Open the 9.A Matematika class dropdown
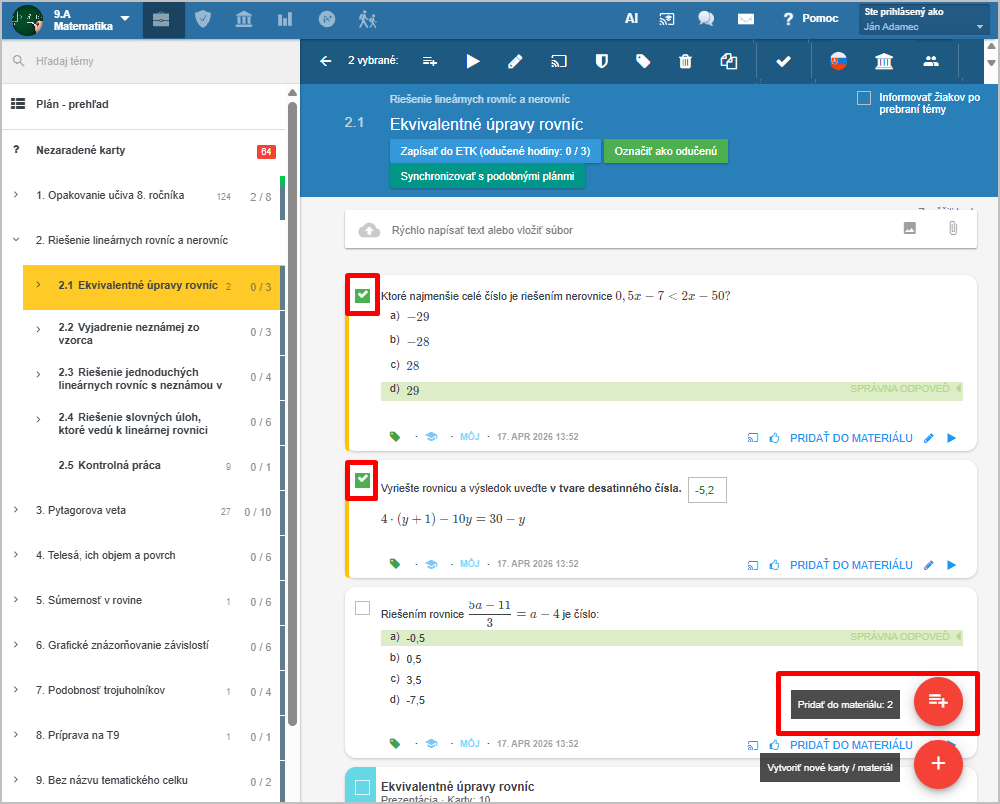1000x804 pixels. point(124,19)
